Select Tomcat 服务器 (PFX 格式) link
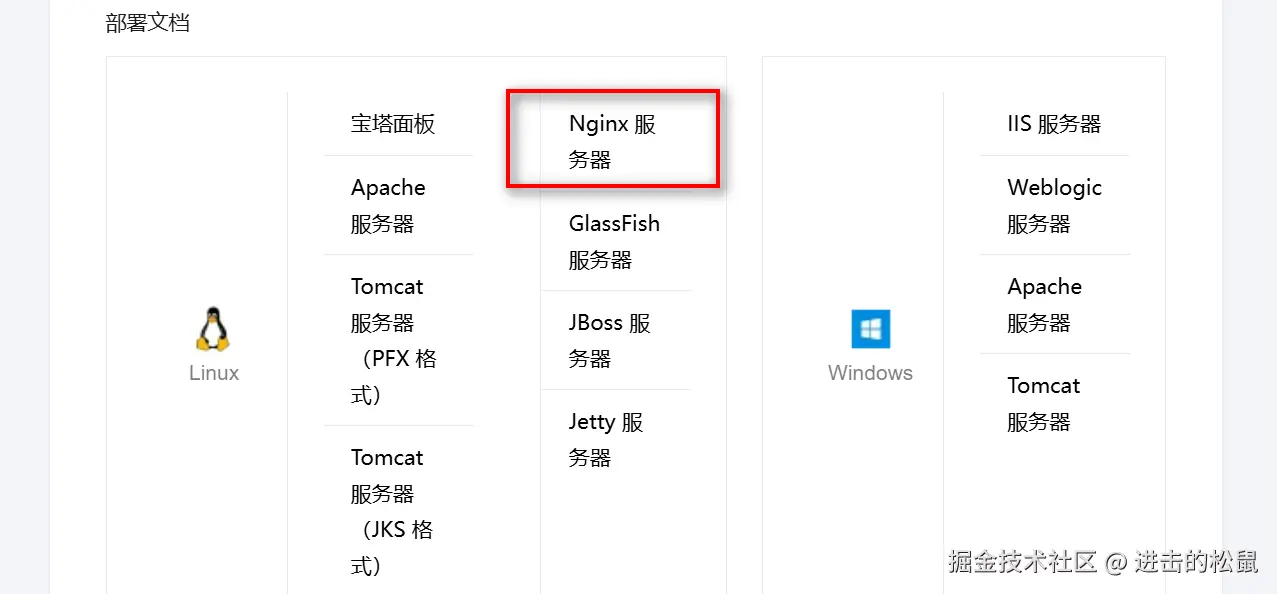1277x594 pixels. pos(393,340)
